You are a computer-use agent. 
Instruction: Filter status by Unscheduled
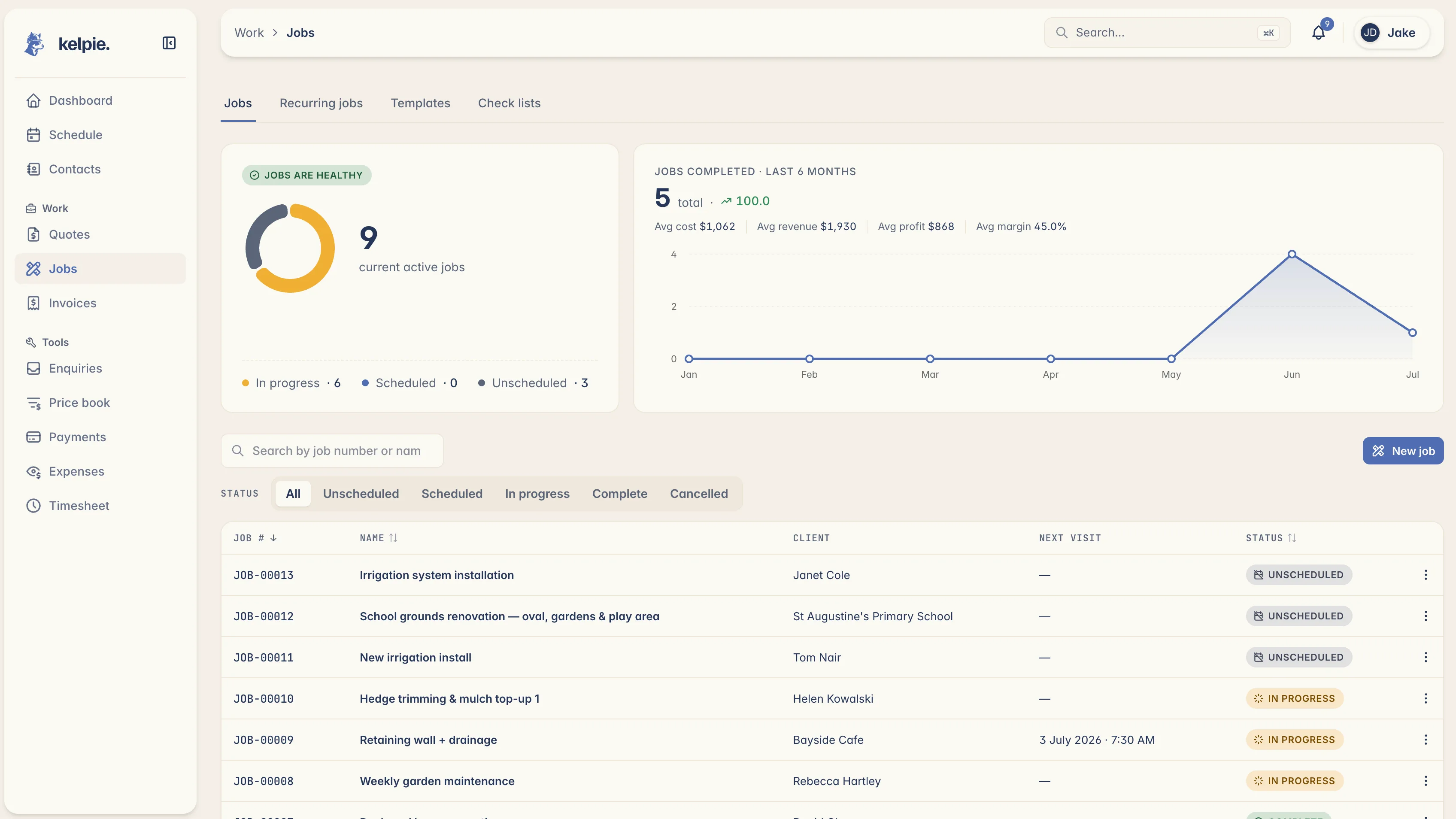[361, 494]
